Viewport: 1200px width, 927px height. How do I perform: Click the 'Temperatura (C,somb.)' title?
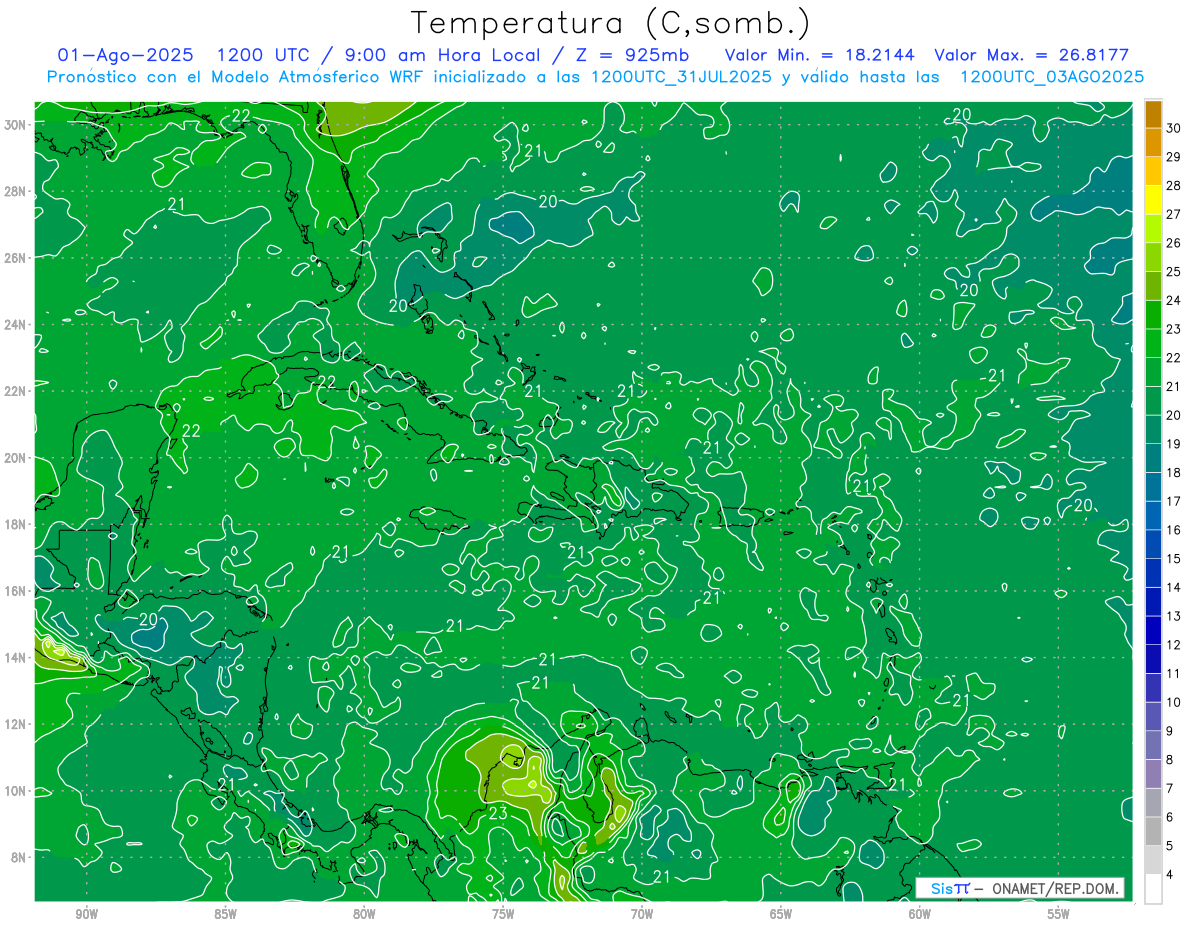[x=611, y=23]
